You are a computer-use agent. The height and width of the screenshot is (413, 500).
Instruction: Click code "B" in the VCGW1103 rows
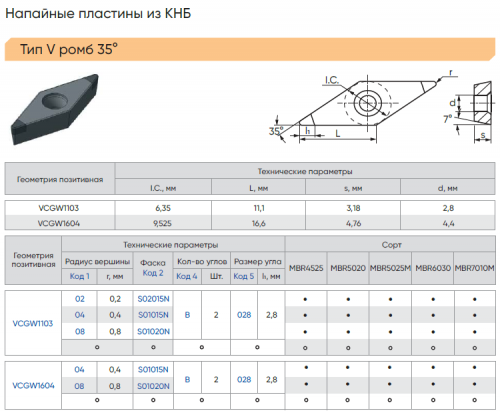tap(187, 315)
